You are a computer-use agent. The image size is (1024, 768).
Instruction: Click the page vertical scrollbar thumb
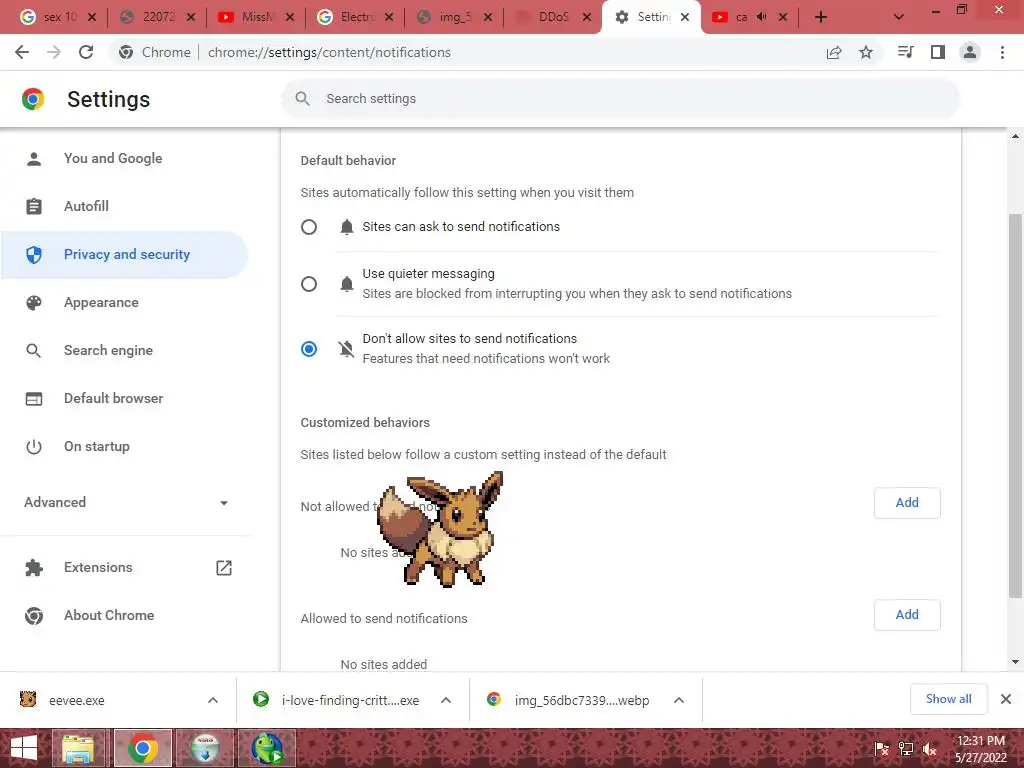[1015, 405]
